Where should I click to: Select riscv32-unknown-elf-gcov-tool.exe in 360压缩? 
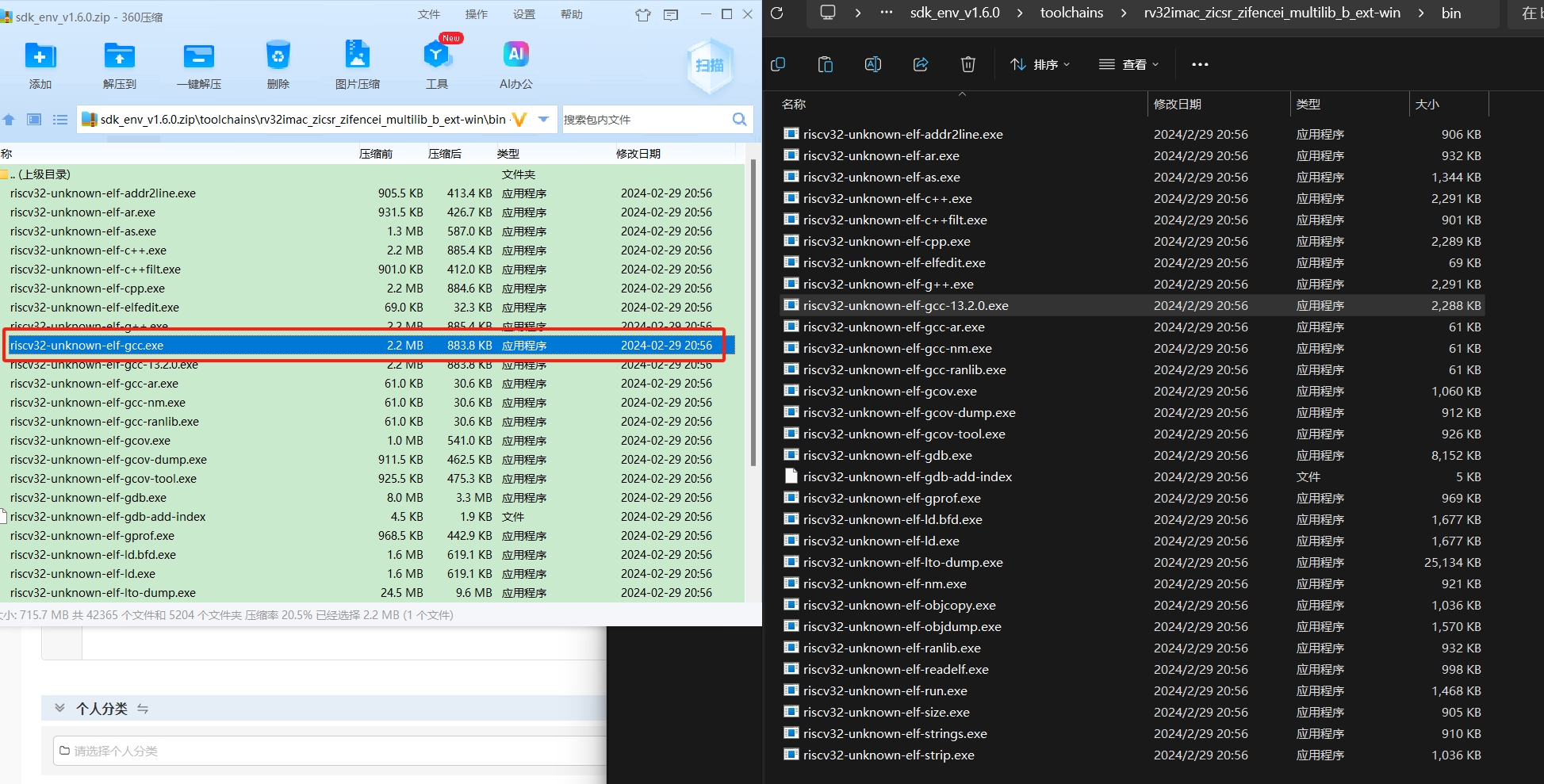point(372,479)
